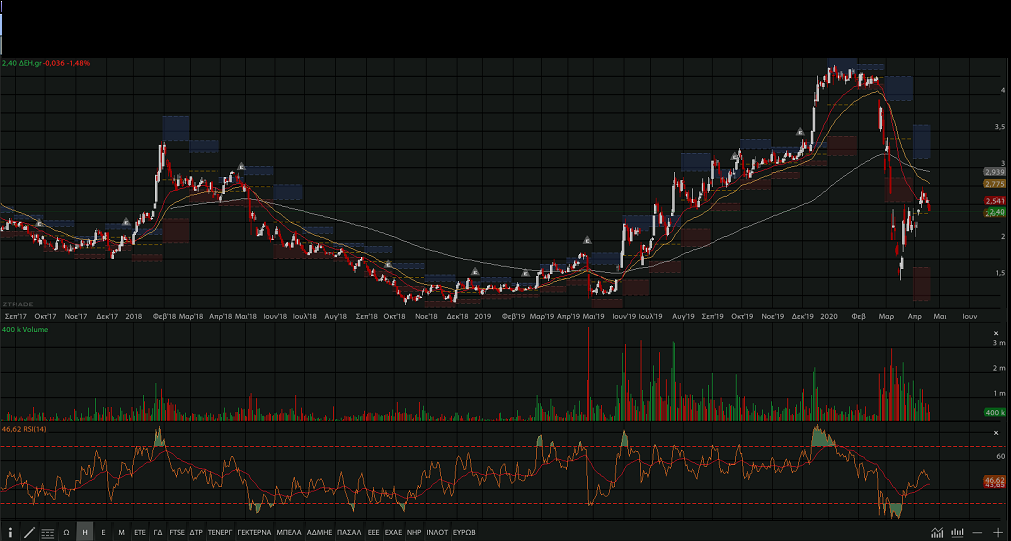The height and width of the screenshot is (541, 1011).
Task: Open the indicators chart icon
Action: 937,532
